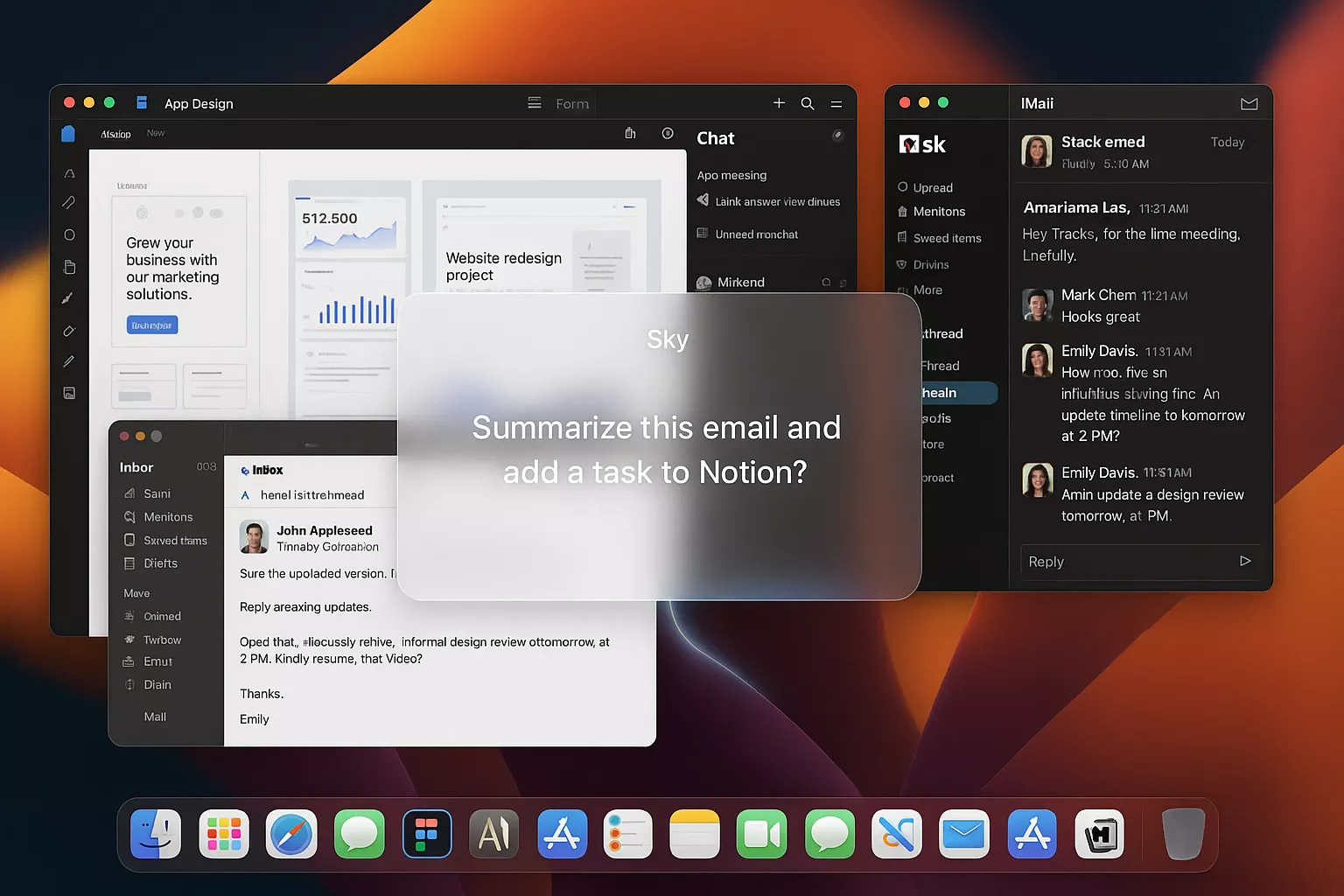
Task: Open Emily Davis design review message
Action: (1151, 494)
